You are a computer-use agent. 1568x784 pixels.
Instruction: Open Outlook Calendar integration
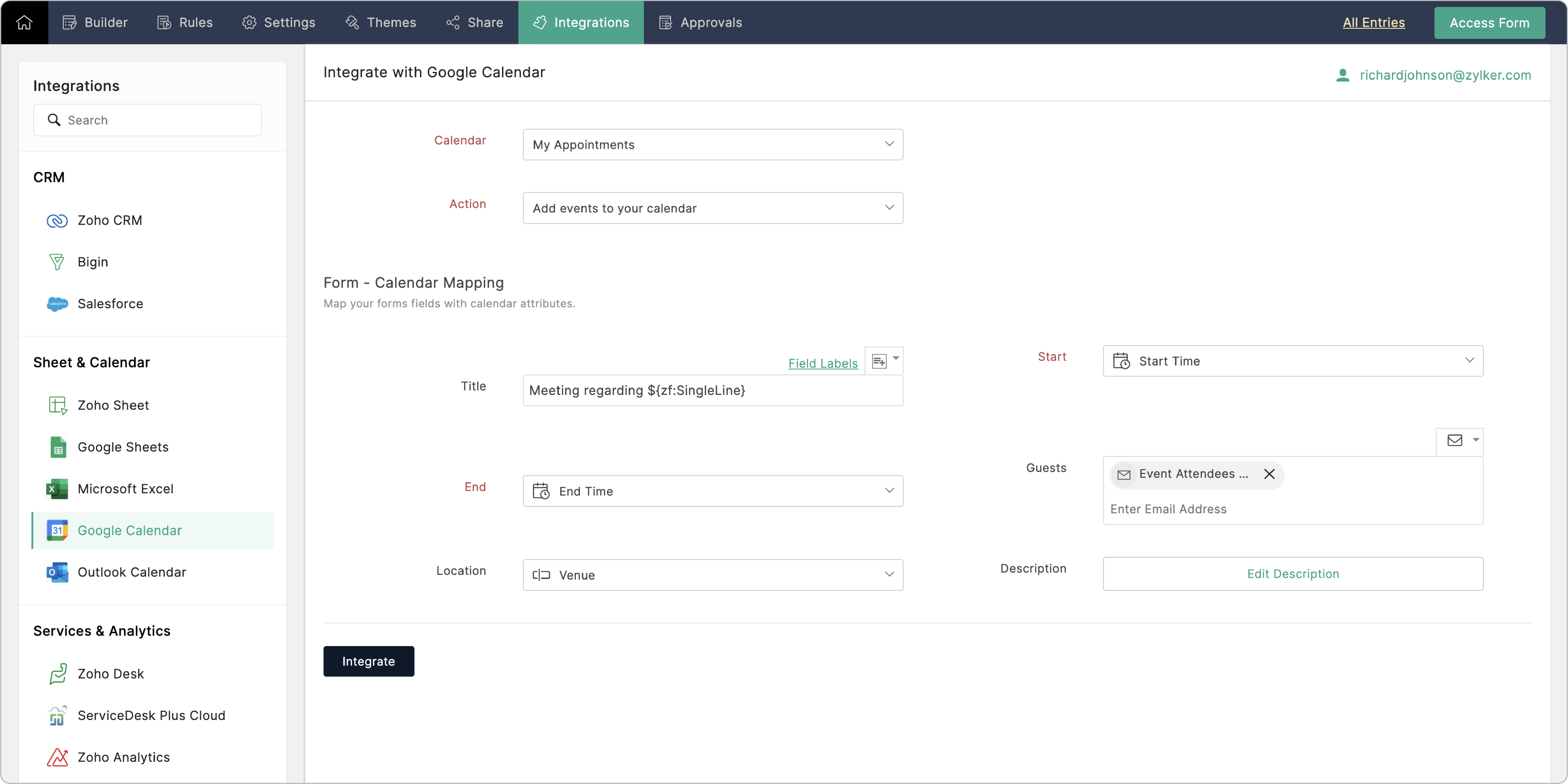point(132,572)
